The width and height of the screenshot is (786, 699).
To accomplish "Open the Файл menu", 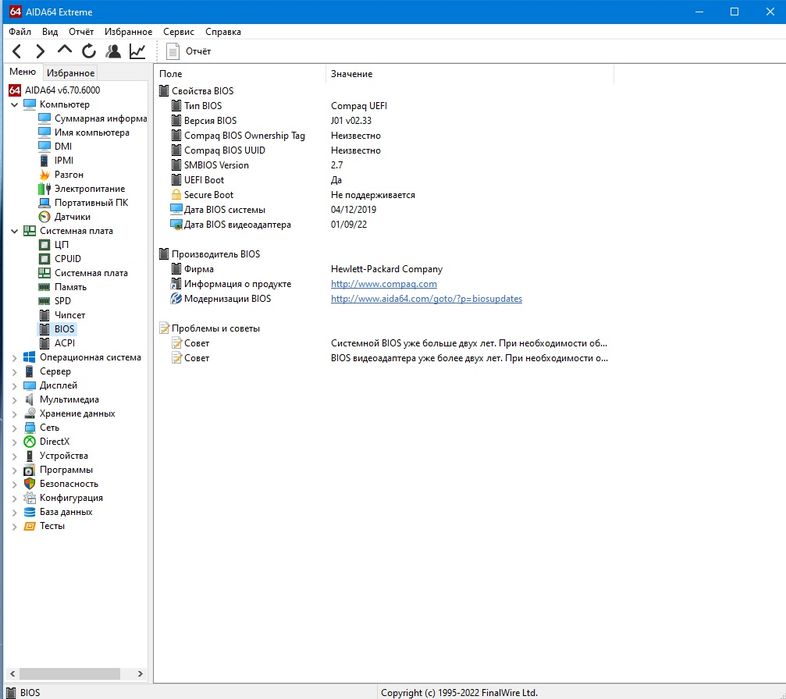I will (x=20, y=32).
